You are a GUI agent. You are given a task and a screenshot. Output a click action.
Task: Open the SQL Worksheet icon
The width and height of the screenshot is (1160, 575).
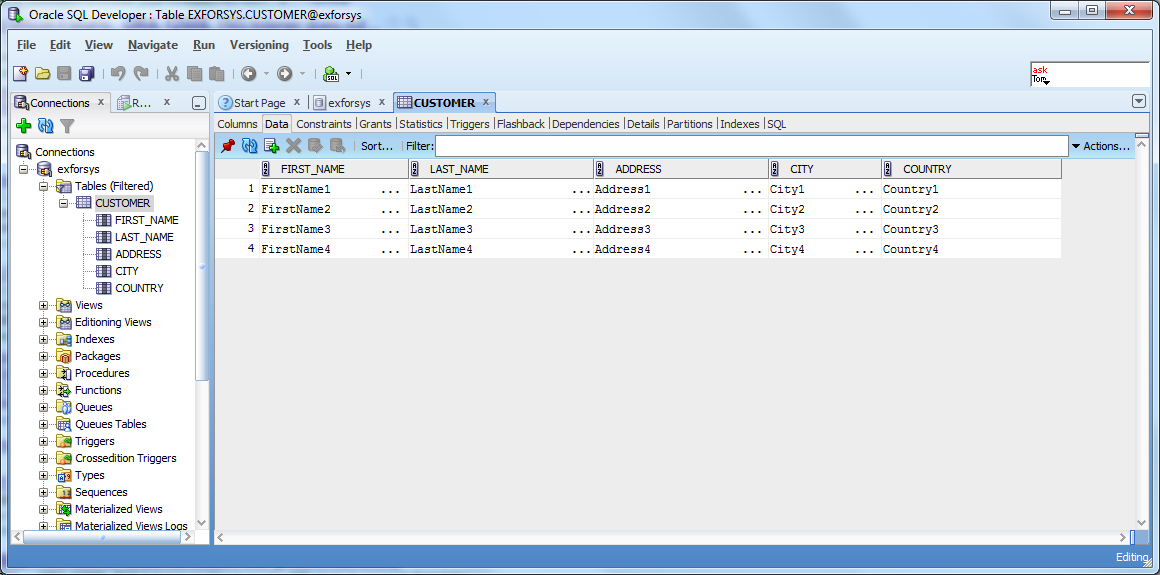click(331, 74)
